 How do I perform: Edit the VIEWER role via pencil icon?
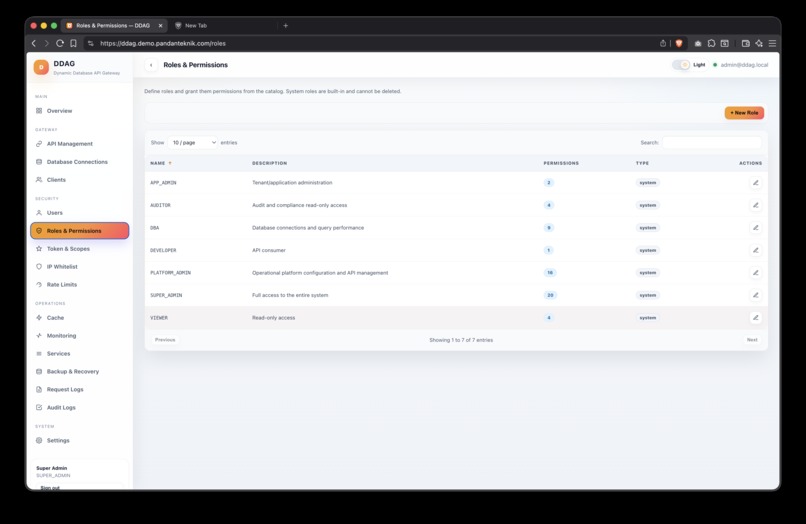[755, 318]
